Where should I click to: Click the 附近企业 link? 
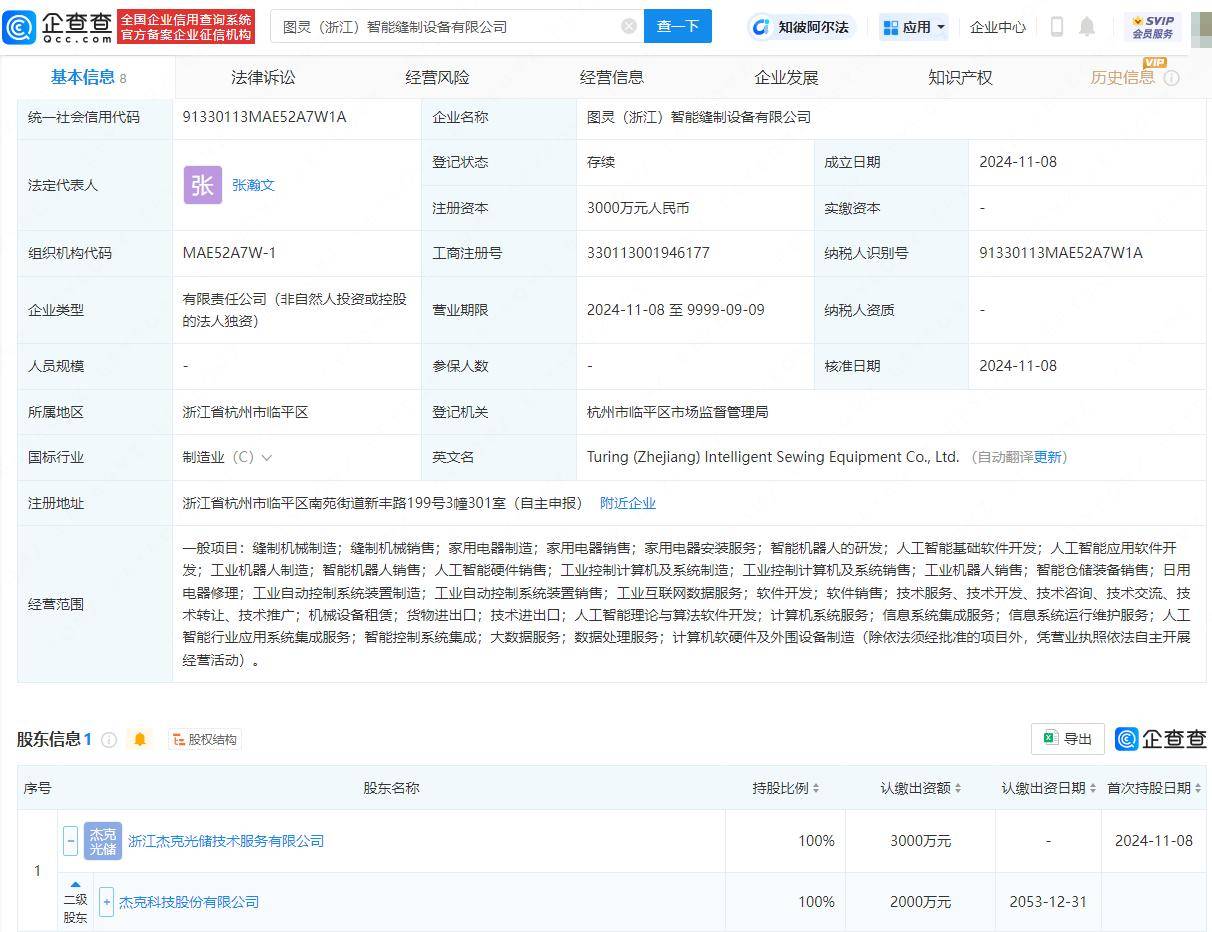click(628, 503)
